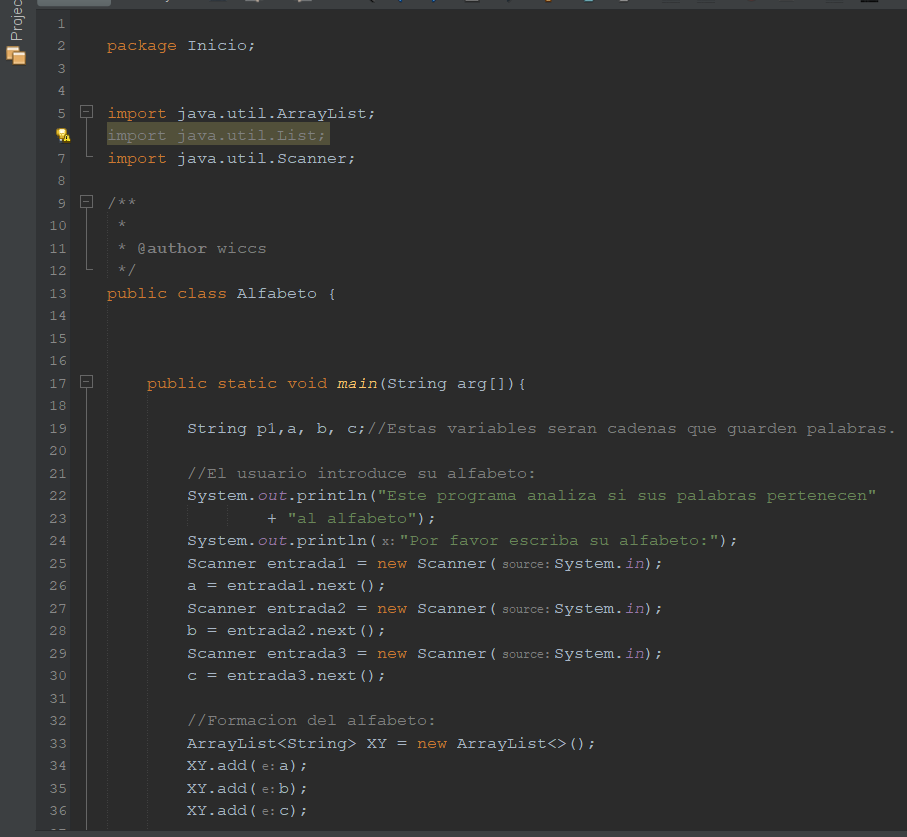The width and height of the screenshot is (907, 837).
Task: Click the lightbulb quick-fix icon on line 6
Action: (x=63, y=135)
